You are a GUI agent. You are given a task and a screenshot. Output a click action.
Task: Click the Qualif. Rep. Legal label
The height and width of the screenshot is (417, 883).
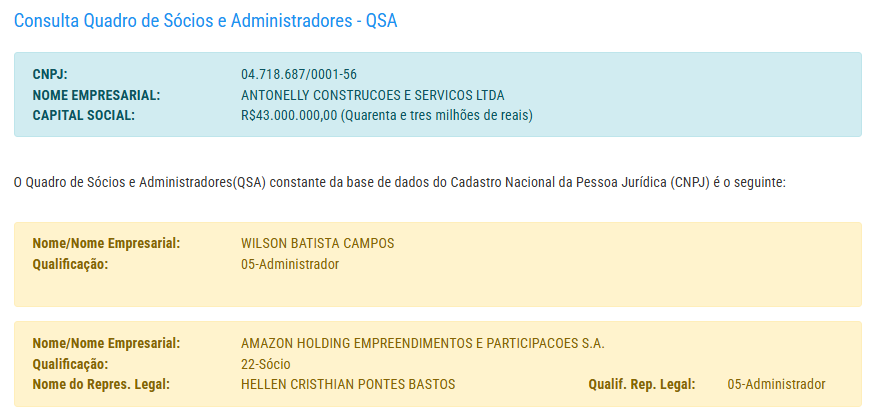pyautogui.click(x=640, y=384)
